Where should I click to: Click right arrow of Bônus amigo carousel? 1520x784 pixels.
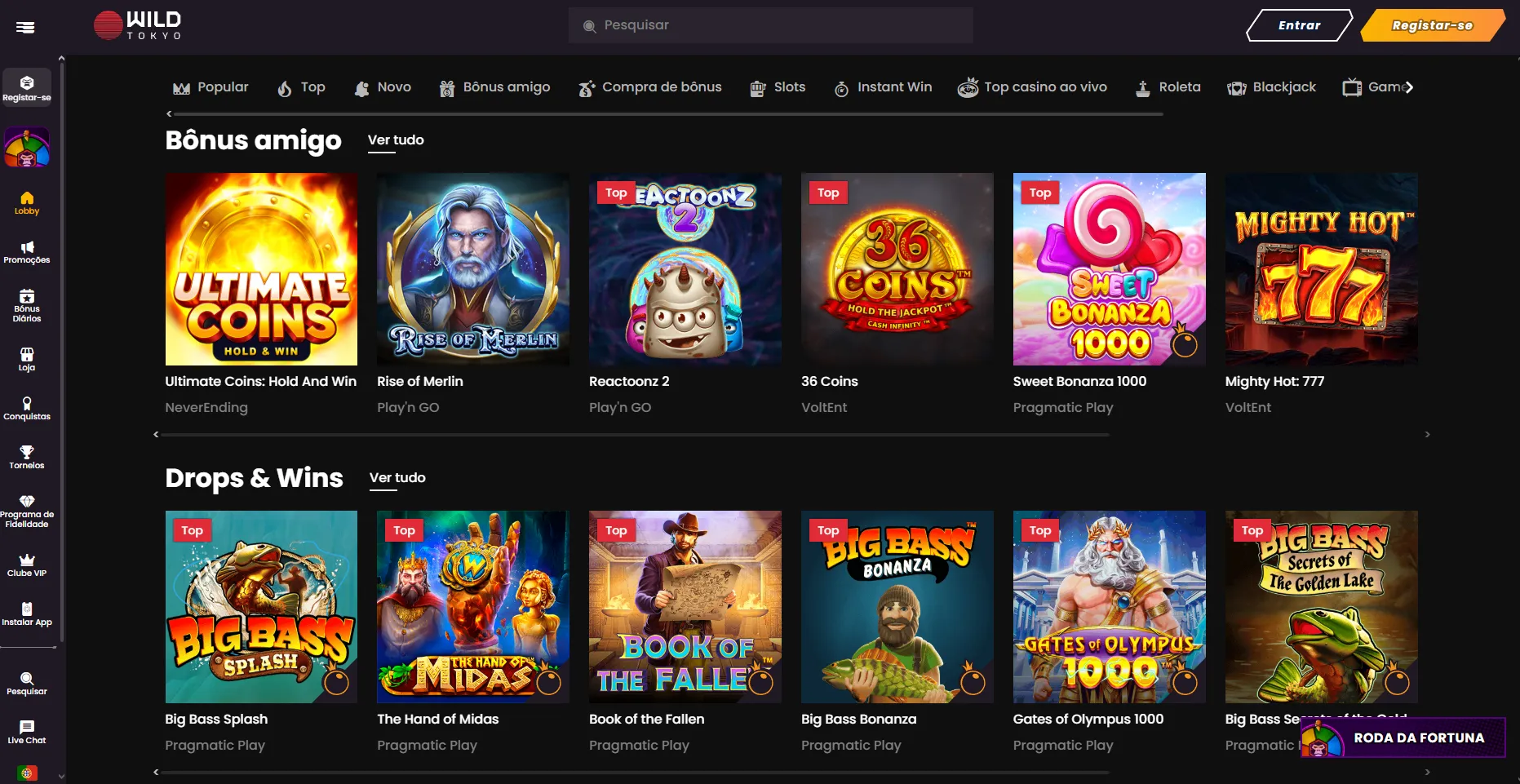tap(1427, 435)
